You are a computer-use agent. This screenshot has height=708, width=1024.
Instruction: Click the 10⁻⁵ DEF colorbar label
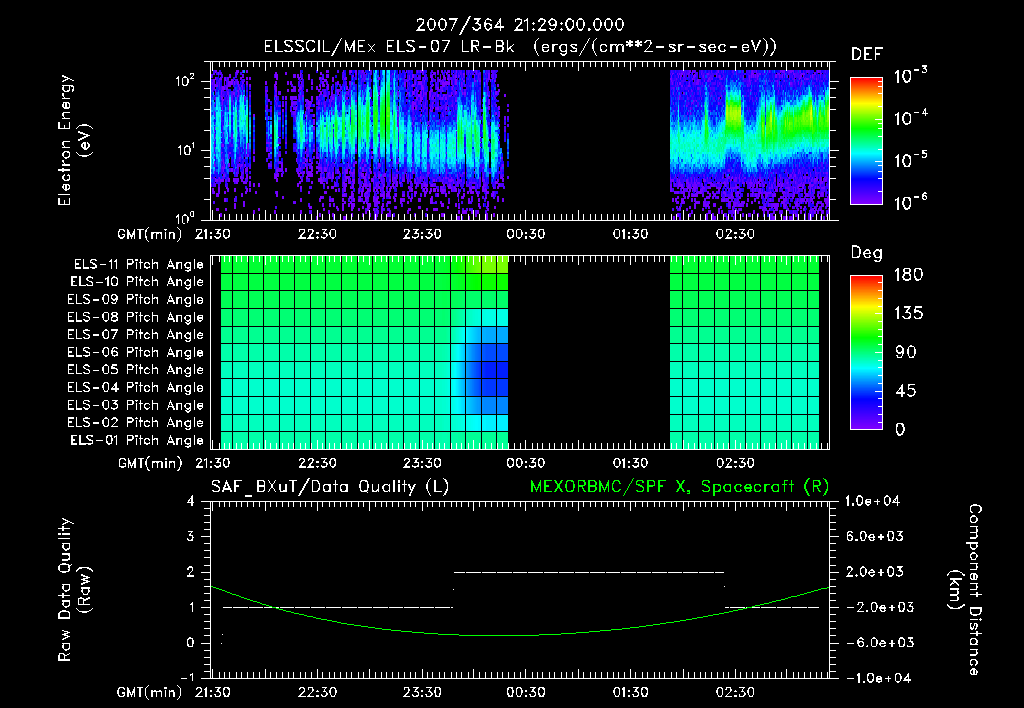pos(910,160)
